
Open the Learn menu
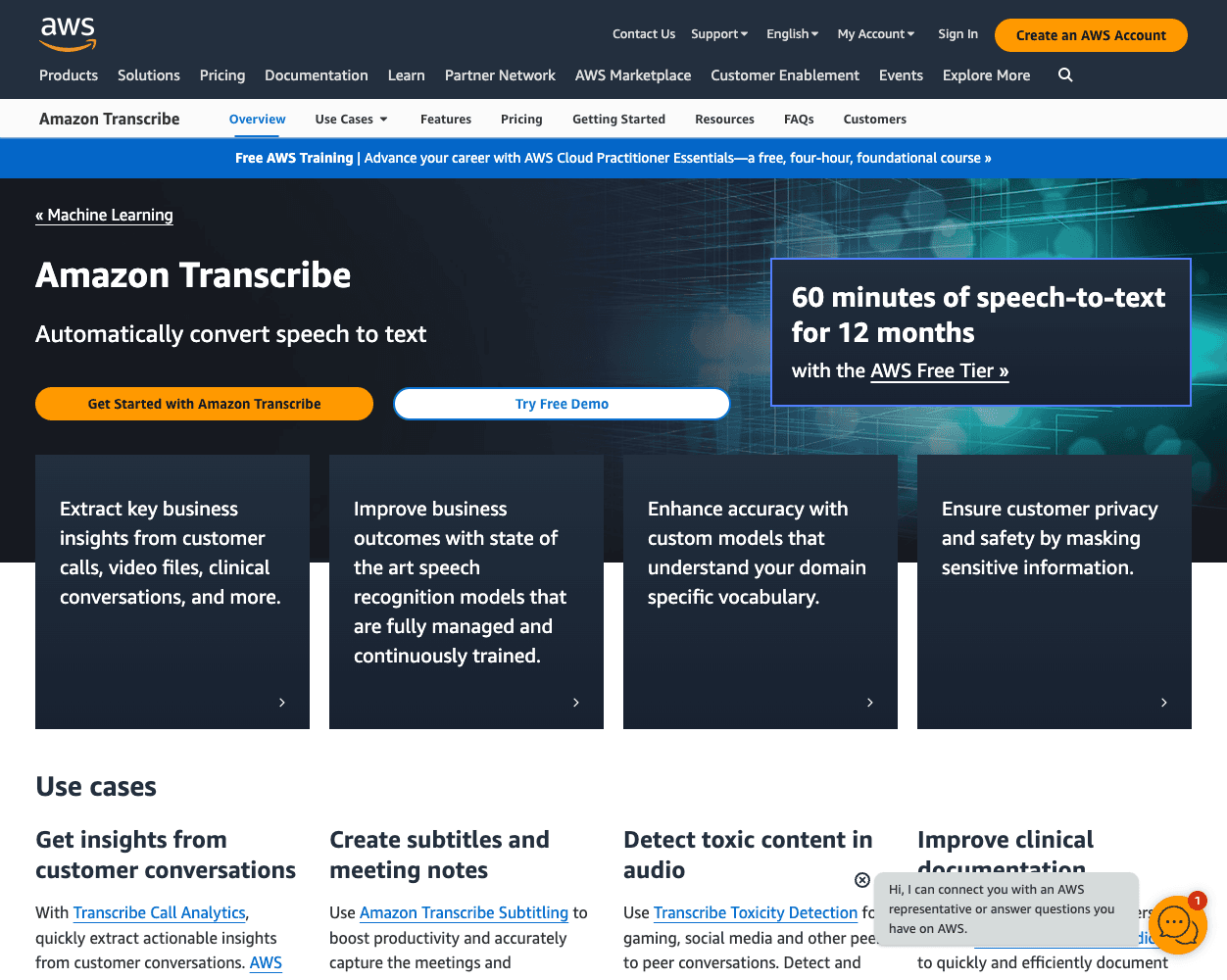[x=407, y=75]
